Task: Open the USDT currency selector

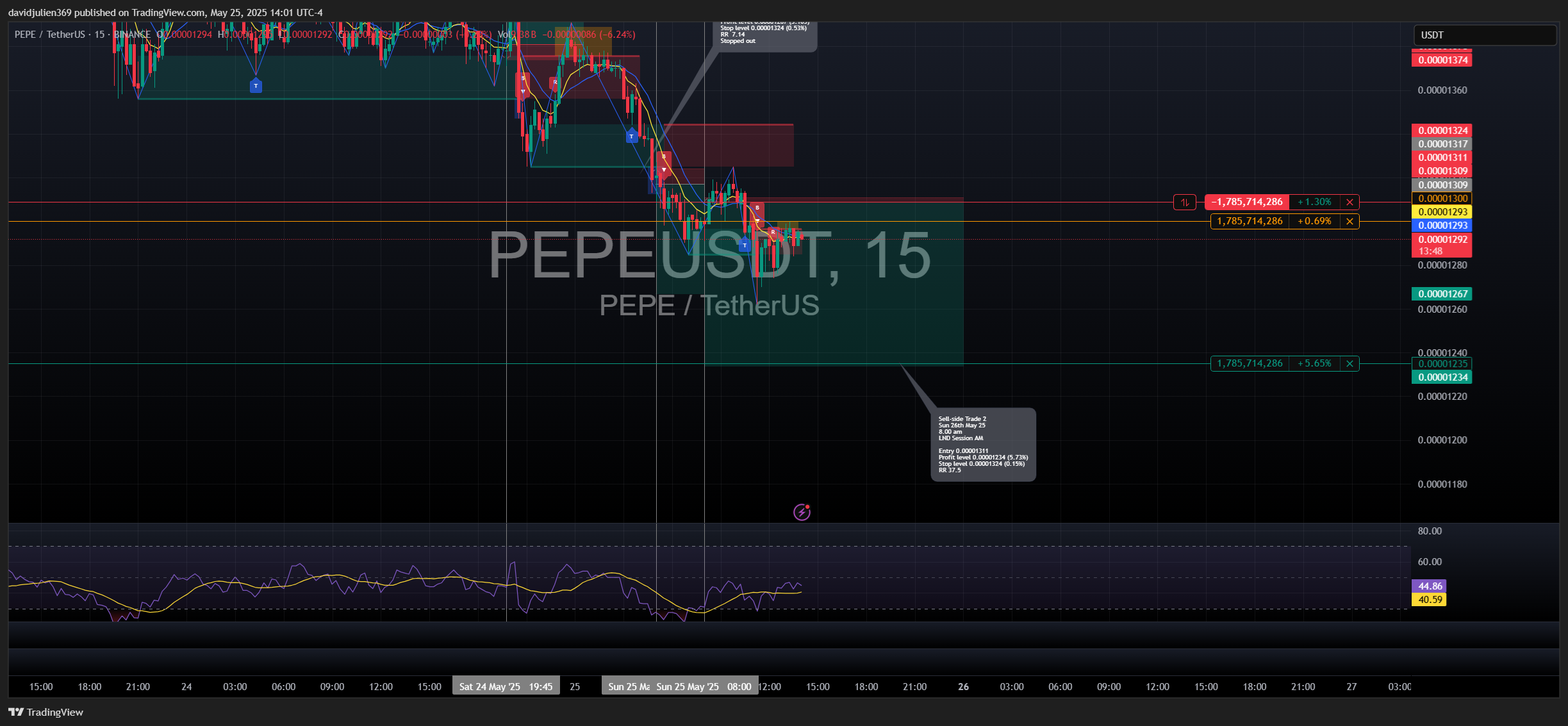Action: tap(1484, 35)
